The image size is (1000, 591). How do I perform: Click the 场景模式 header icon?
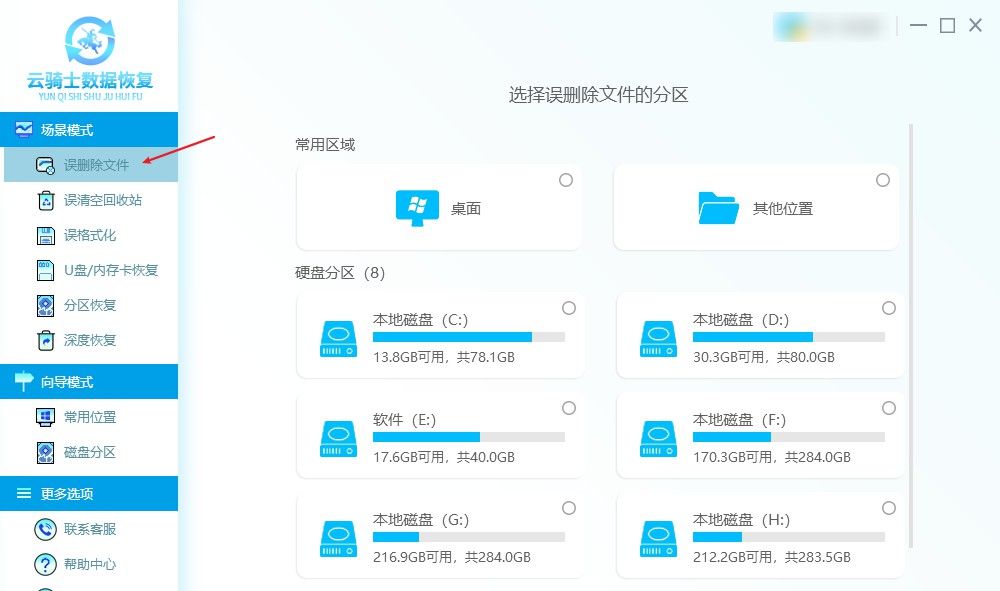tap(24, 130)
